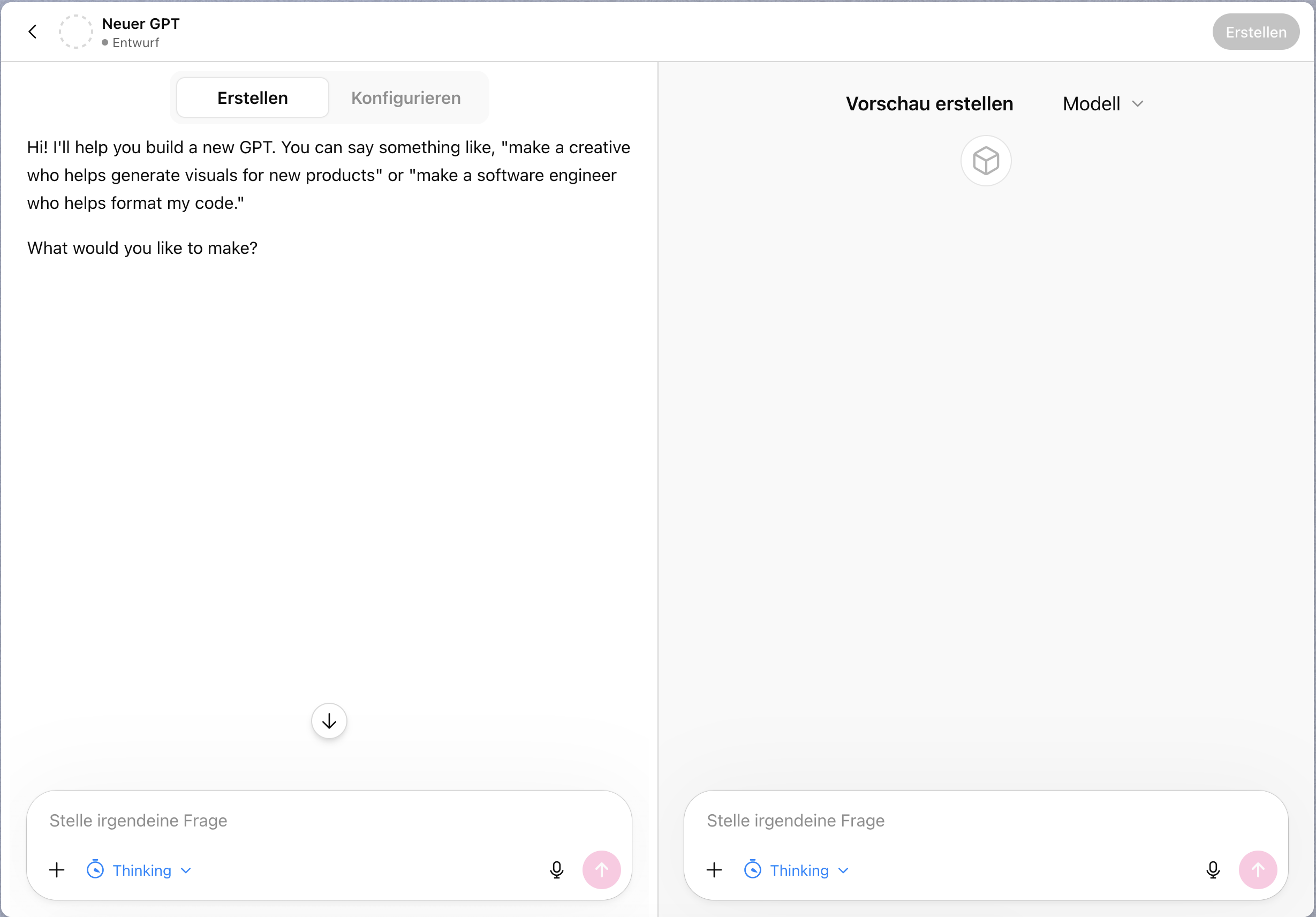Click the plus attachment icon in the left composer
The image size is (1316, 917).
click(57, 869)
